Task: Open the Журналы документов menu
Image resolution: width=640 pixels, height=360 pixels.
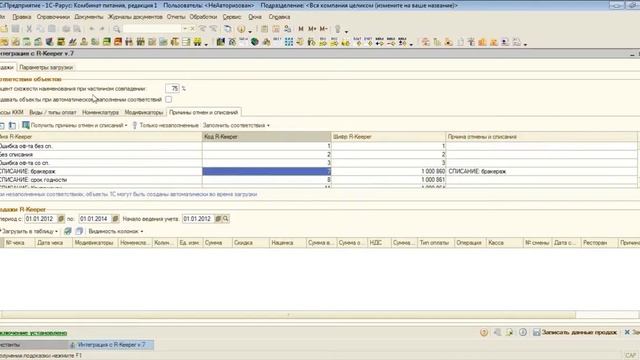Action: pyautogui.click(x=135, y=17)
